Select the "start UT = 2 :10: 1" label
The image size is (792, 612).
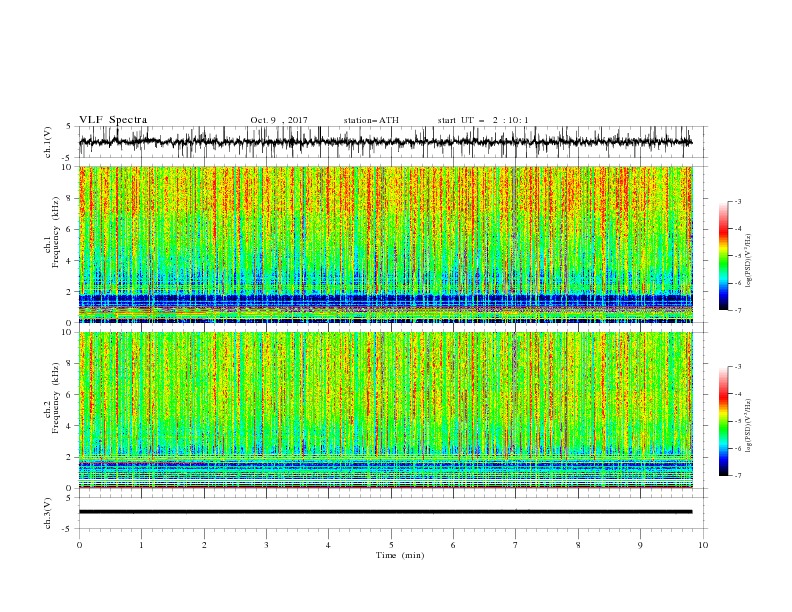click(483, 120)
